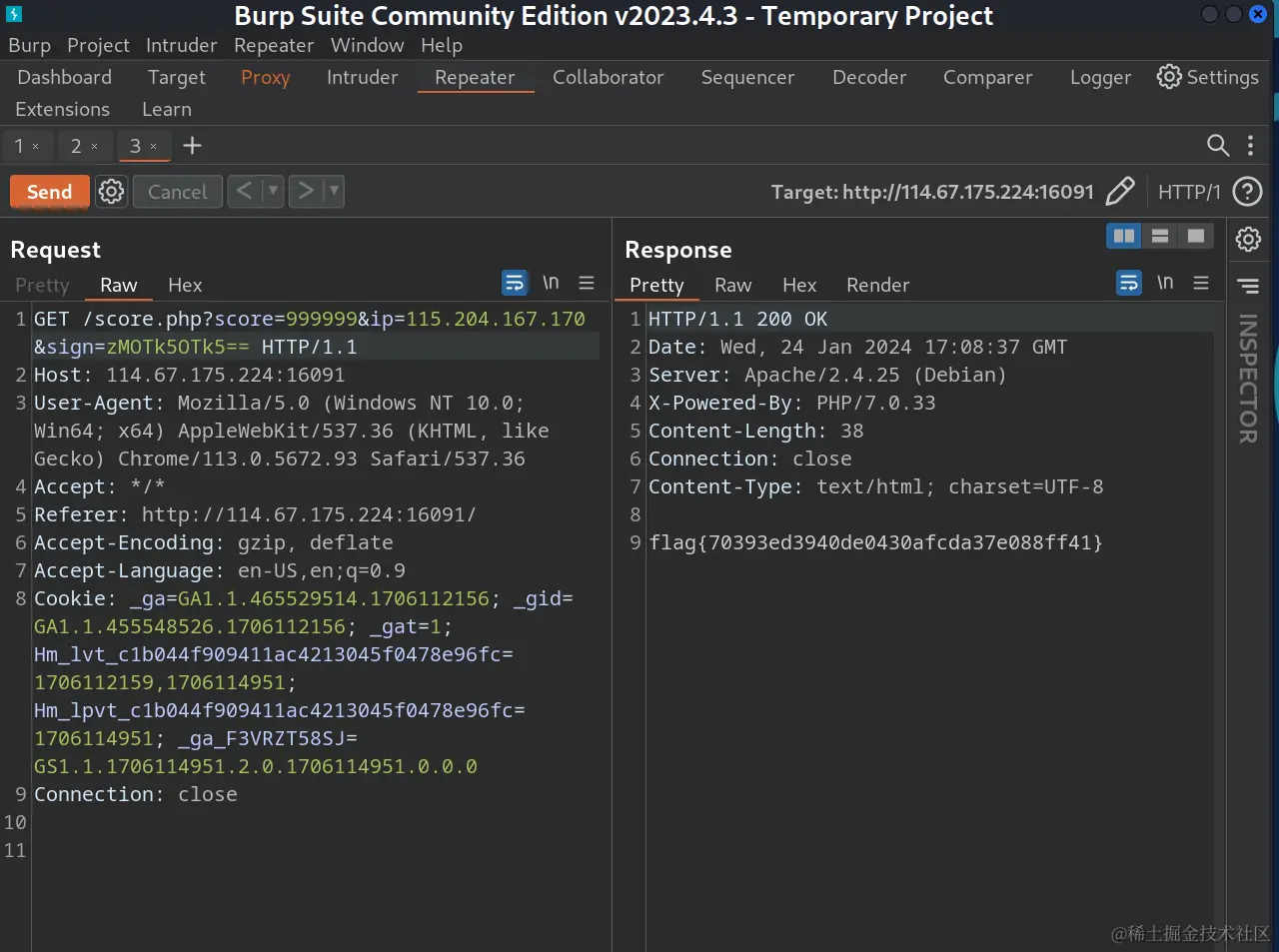Select request Hex view
This screenshot has width=1279, height=952.
pyautogui.click(x=185, y=285)
